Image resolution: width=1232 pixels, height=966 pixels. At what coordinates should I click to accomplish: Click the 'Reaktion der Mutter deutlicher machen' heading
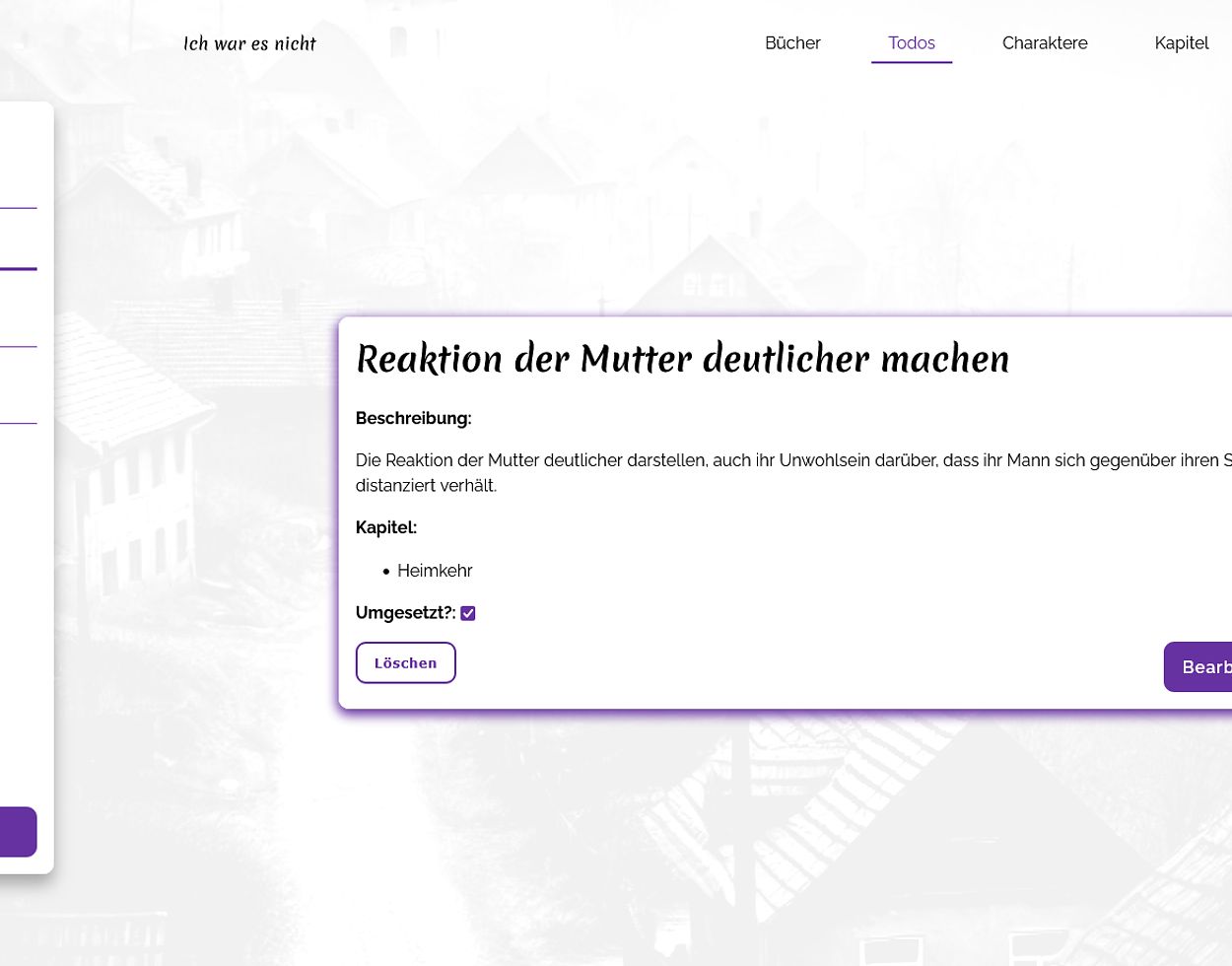tap(682, 359)
